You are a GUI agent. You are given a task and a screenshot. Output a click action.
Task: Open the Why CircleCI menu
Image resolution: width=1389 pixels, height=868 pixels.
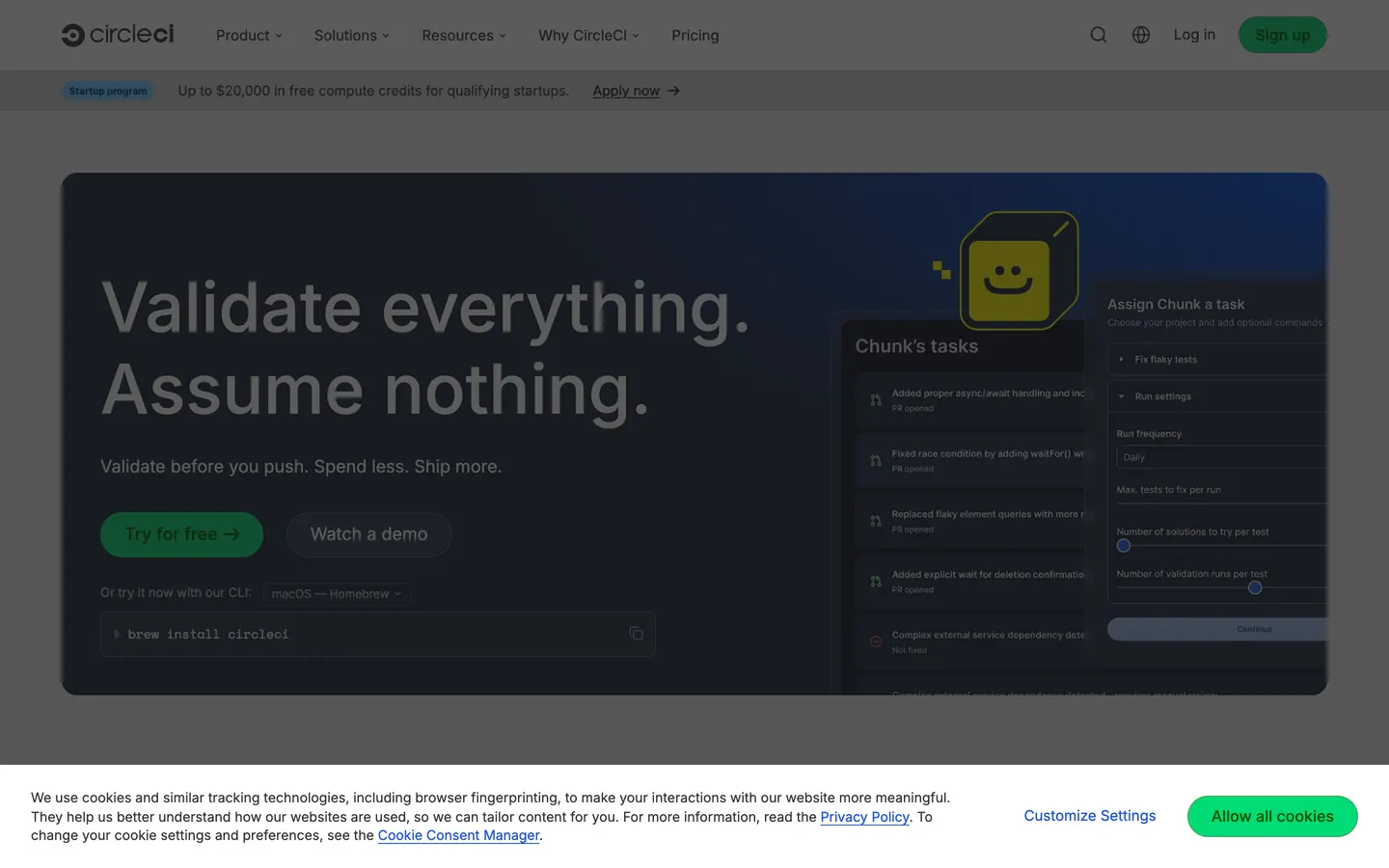(588, 36)
